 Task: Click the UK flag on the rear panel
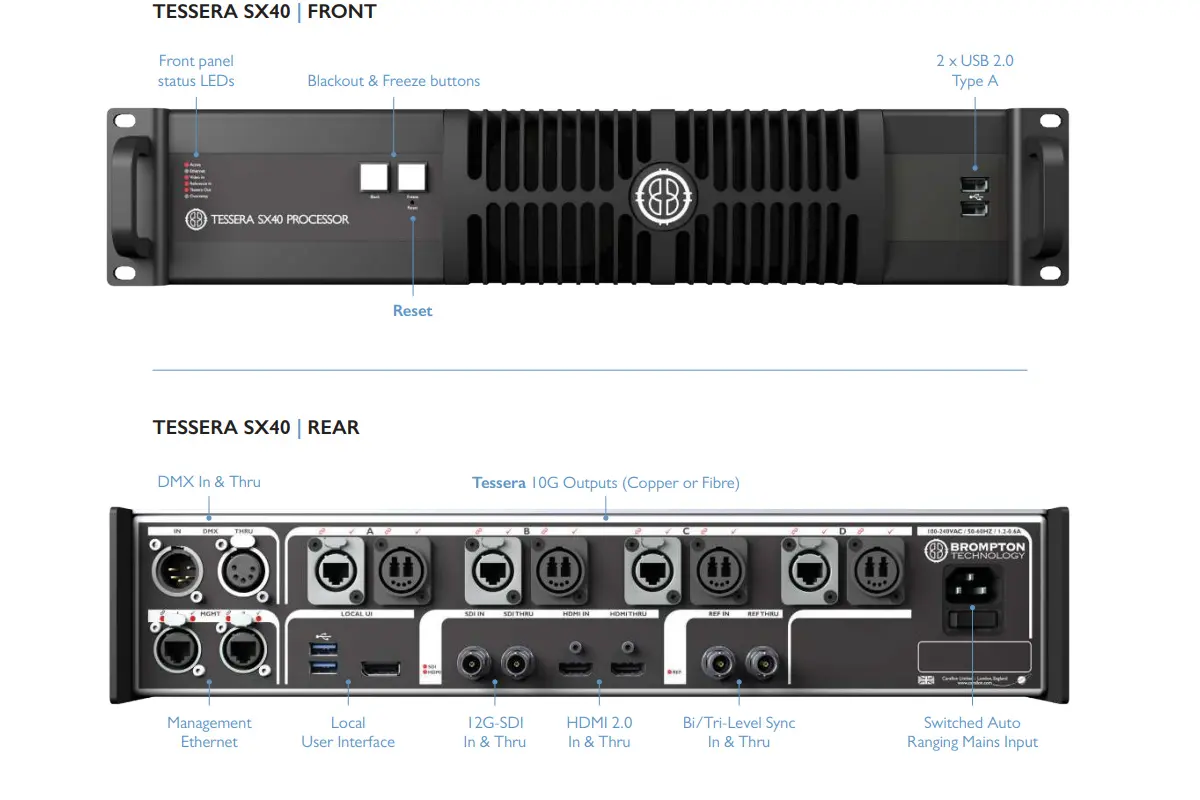coord(926,679)
